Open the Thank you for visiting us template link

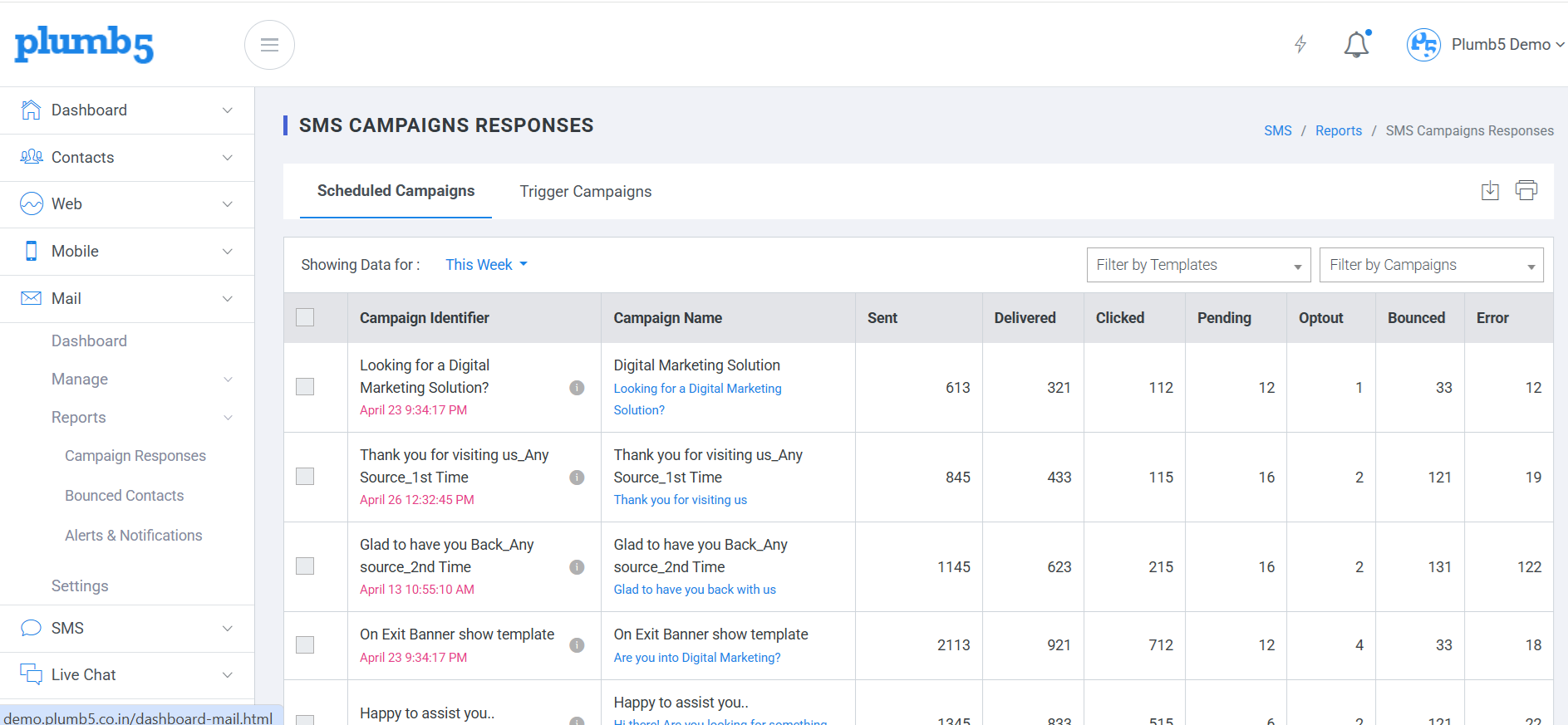[681, 500]
